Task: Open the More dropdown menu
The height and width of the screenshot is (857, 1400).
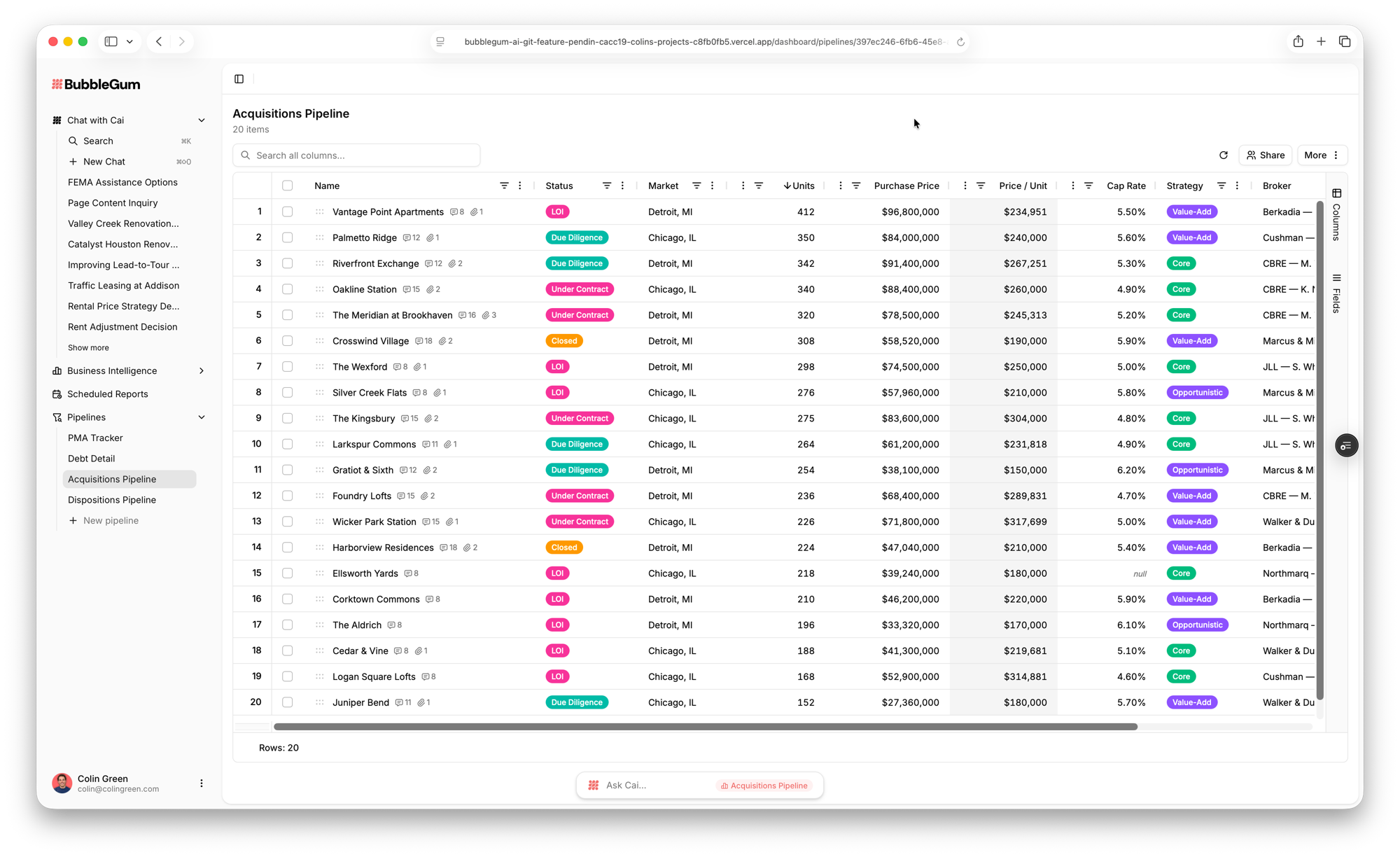Action: (x=1322, y=155)
